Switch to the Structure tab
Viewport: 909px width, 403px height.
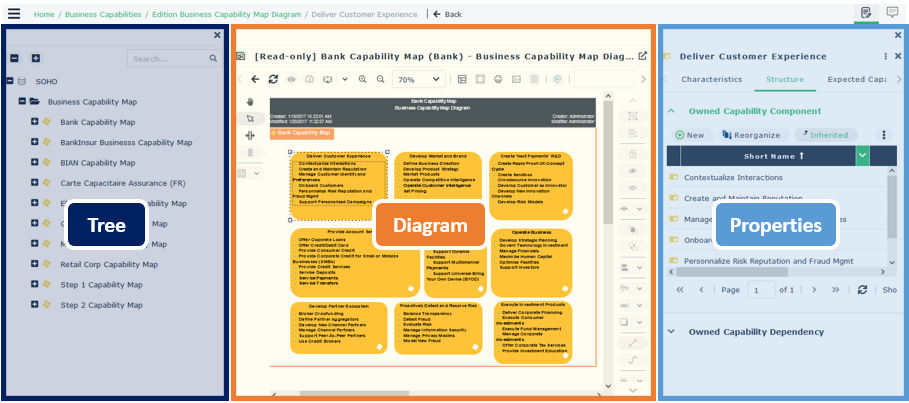coord(784,79)
